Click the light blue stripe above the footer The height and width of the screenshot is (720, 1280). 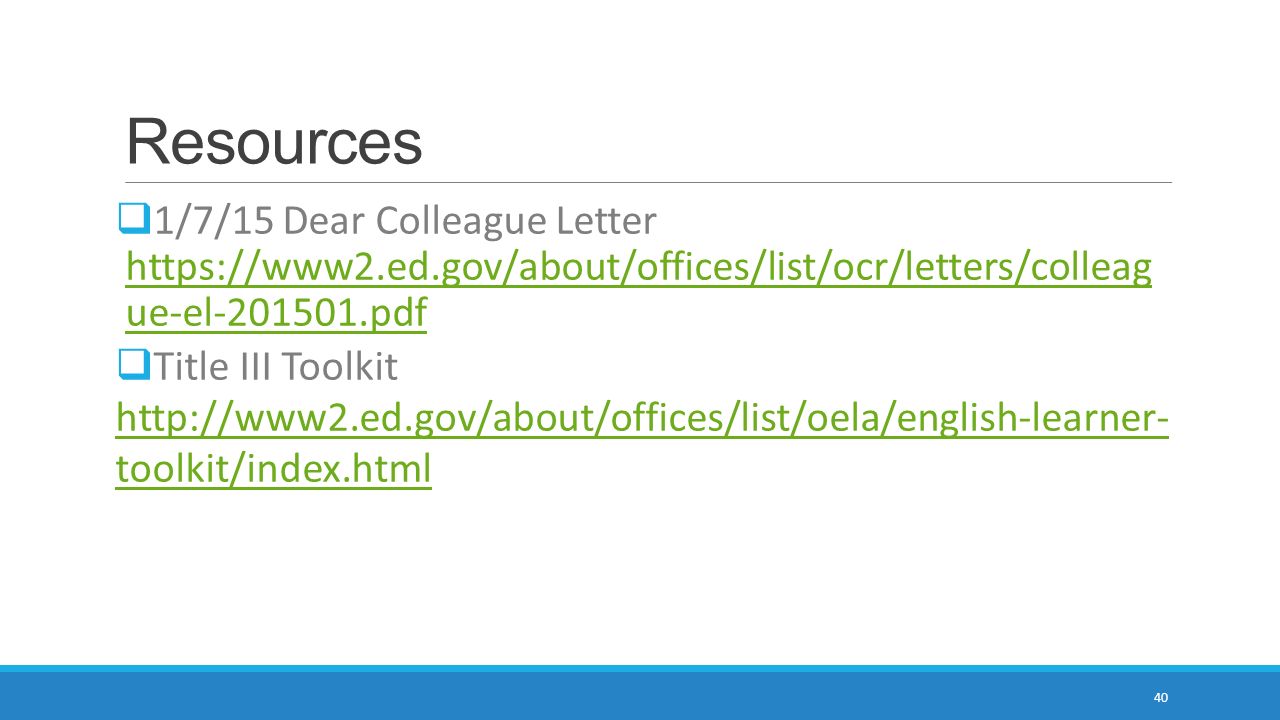pos(640,668)
